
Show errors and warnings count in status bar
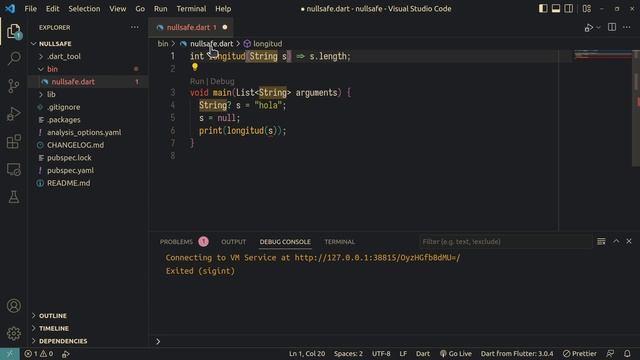point(38,354)
